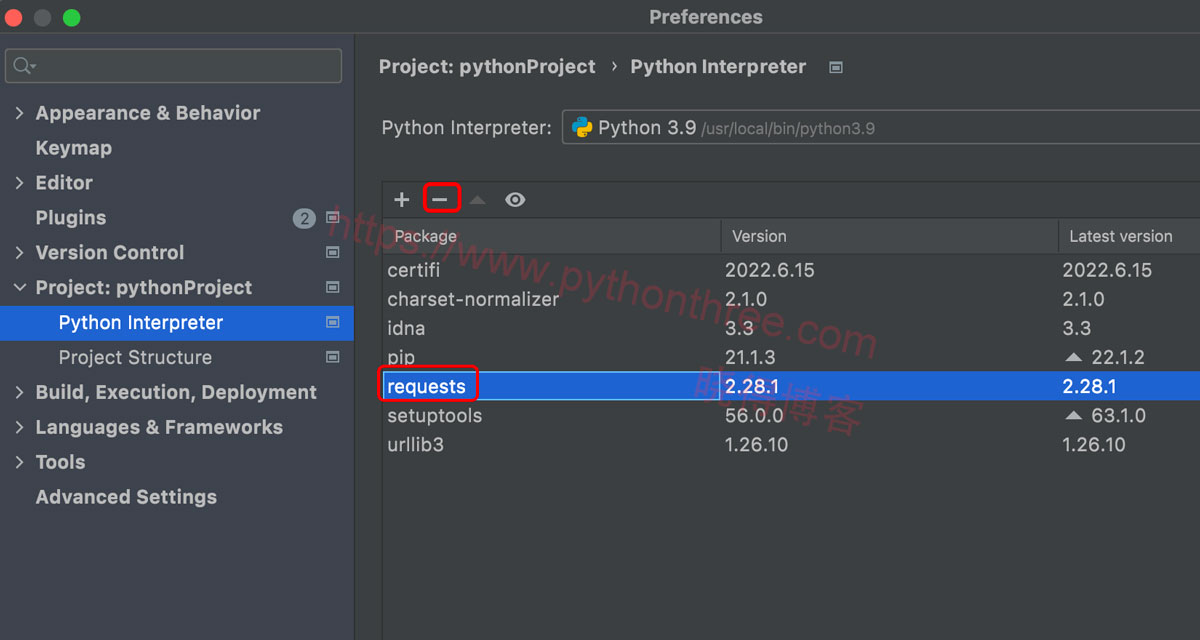Viewport: 1200px width, 640px height.
Task: Select the charset-normalizer package row
Action: [x=791, y=299]
